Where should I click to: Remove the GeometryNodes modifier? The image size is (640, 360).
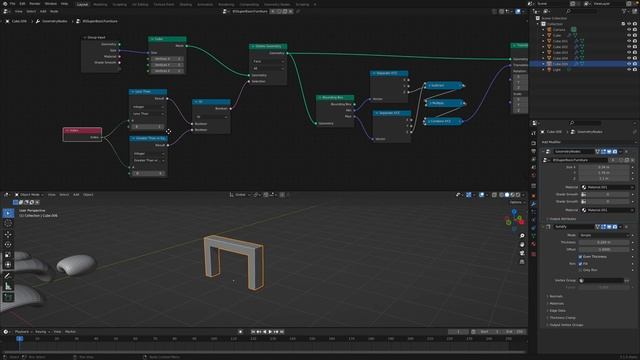click(627, 151)
